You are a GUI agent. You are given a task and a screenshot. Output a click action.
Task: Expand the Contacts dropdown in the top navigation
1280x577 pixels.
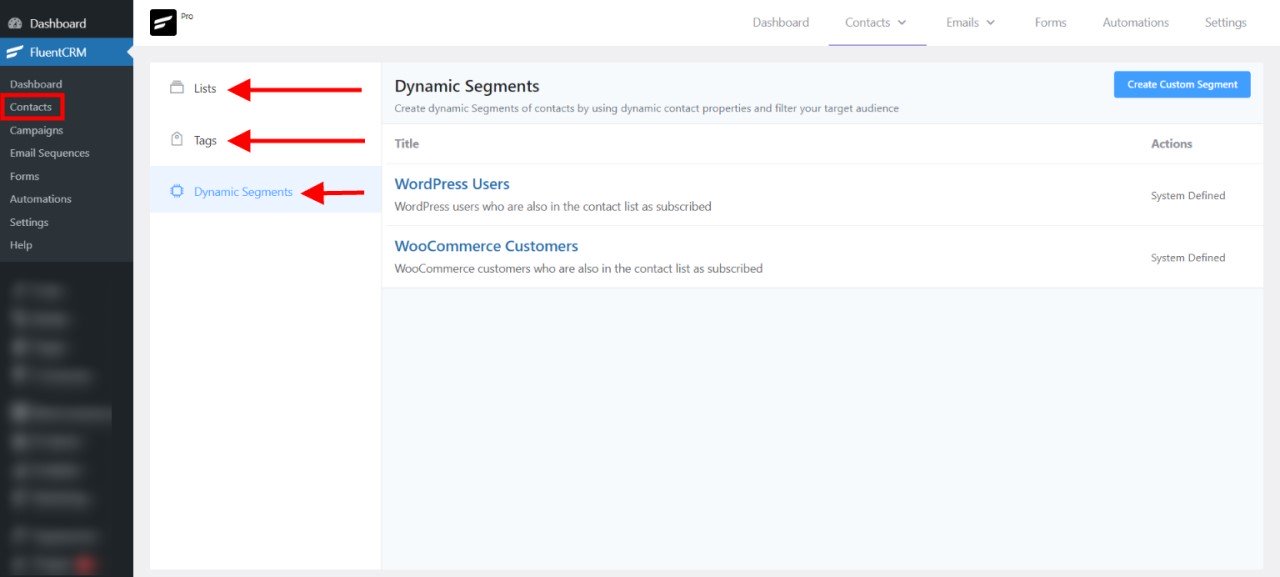tap(877, 22)
